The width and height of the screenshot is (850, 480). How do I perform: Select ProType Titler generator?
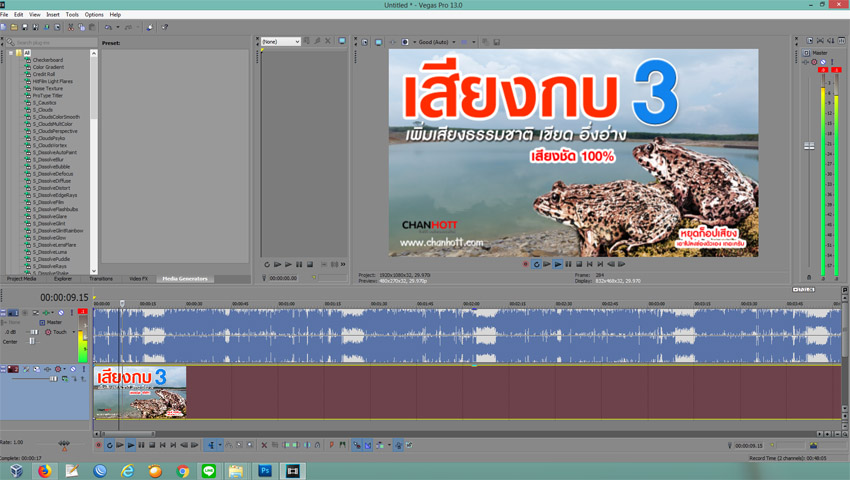pyautogui.click(x=48, y=95)
